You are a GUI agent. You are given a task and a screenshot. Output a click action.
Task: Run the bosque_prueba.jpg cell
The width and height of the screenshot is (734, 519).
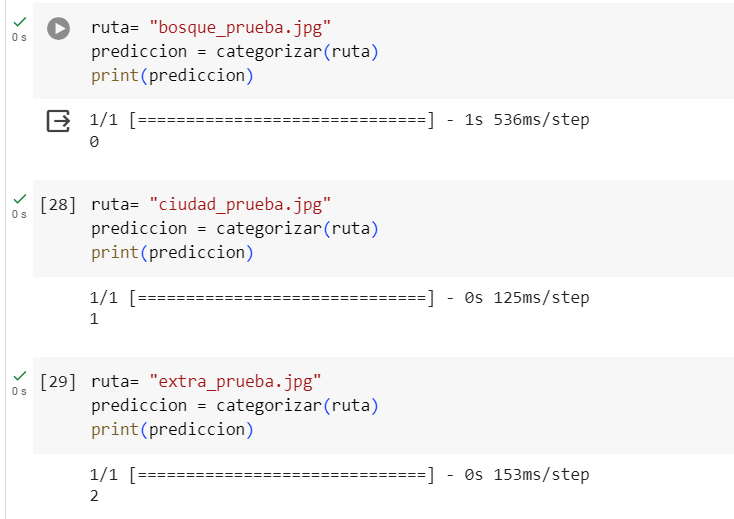(x=59, y=29)
